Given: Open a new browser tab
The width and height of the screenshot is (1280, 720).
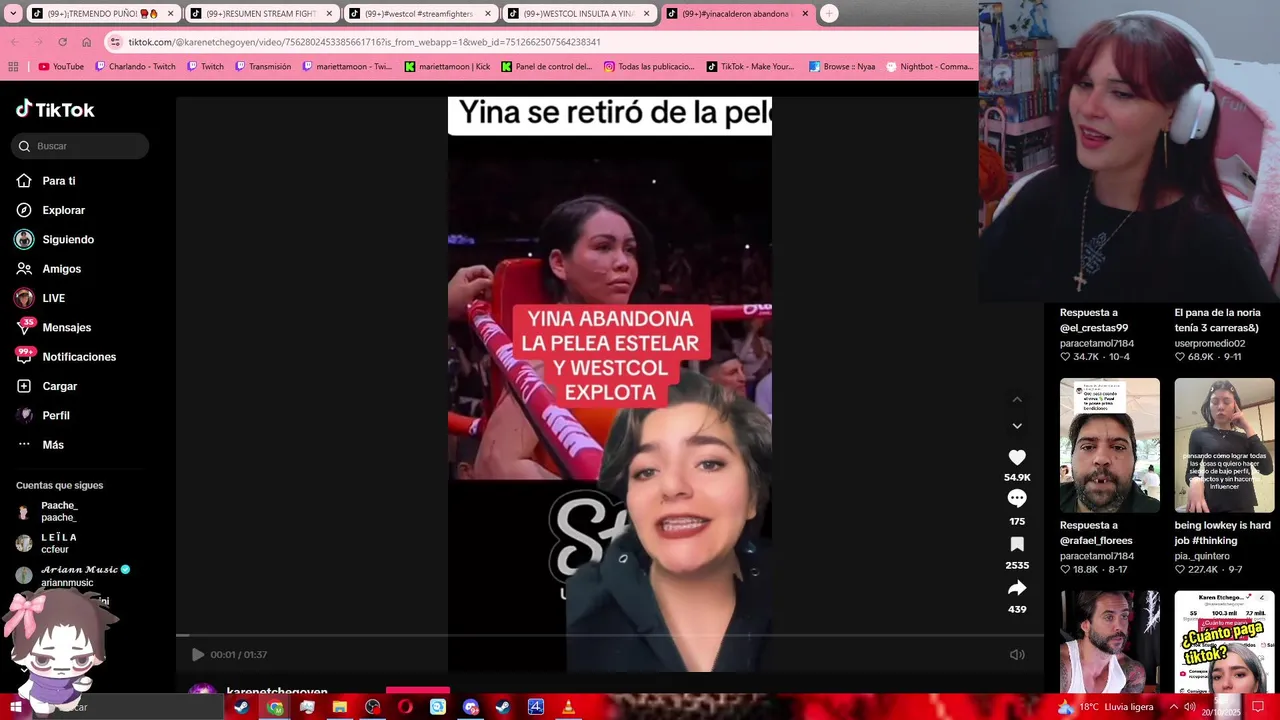Looking at the screenshot, I should [x=829, y=14].
